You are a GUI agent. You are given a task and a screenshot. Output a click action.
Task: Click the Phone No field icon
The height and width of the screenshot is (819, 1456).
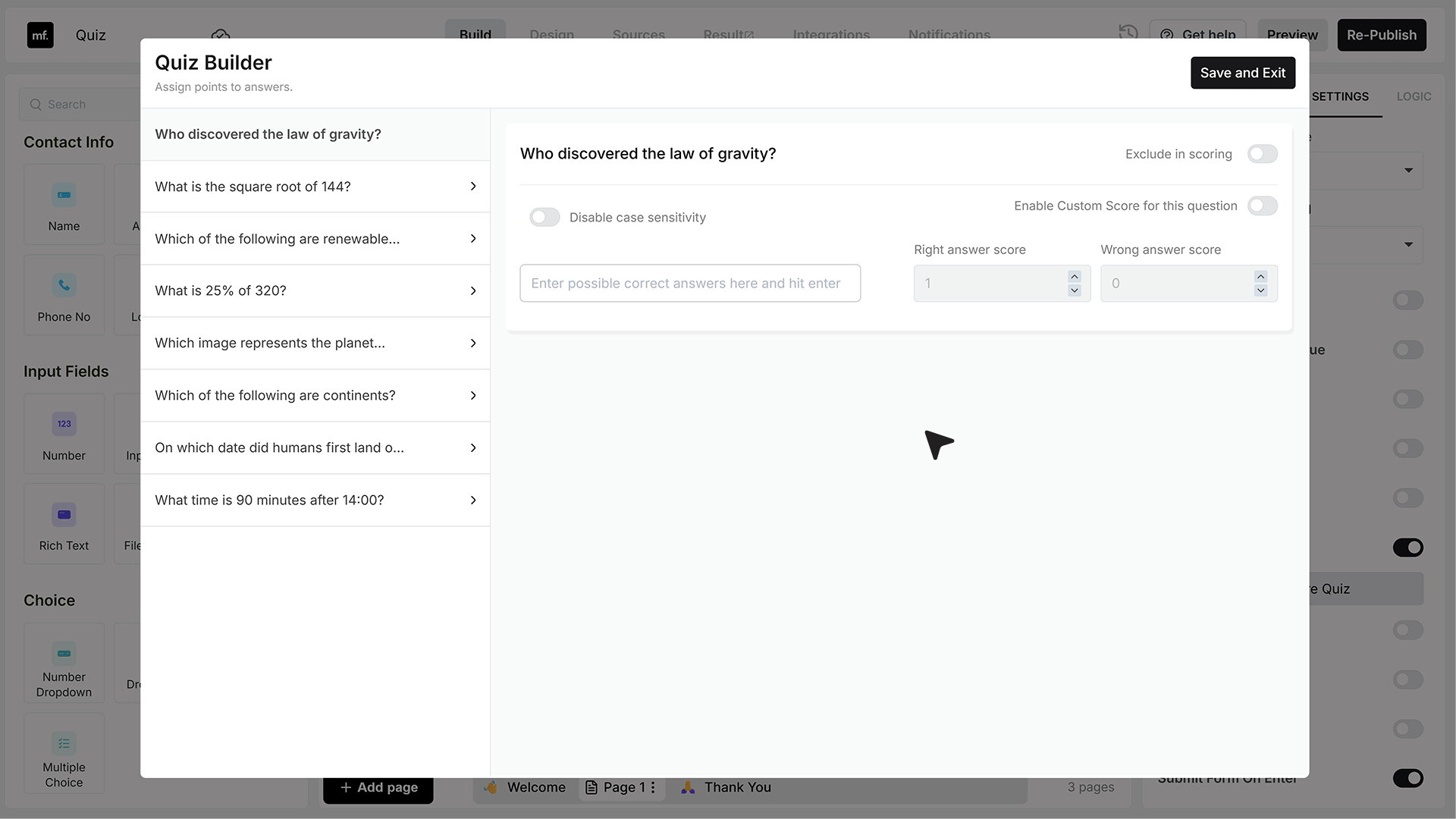point(64,285)
